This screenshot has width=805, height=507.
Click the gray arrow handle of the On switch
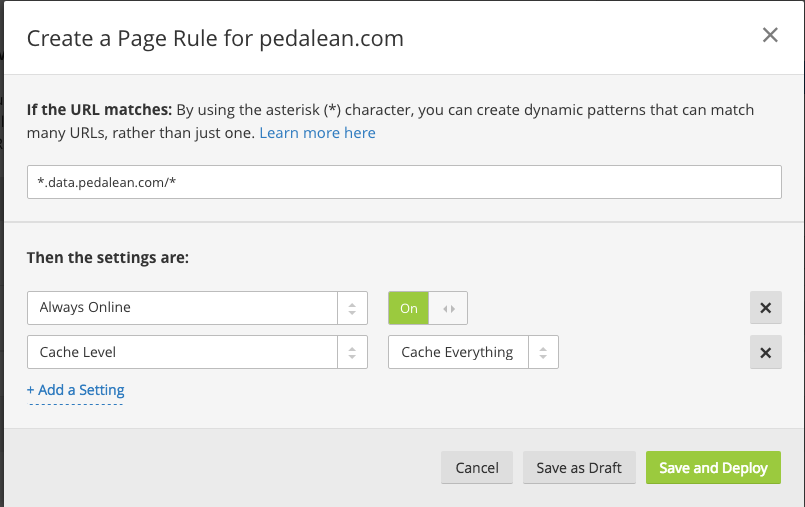click(448, 308)
